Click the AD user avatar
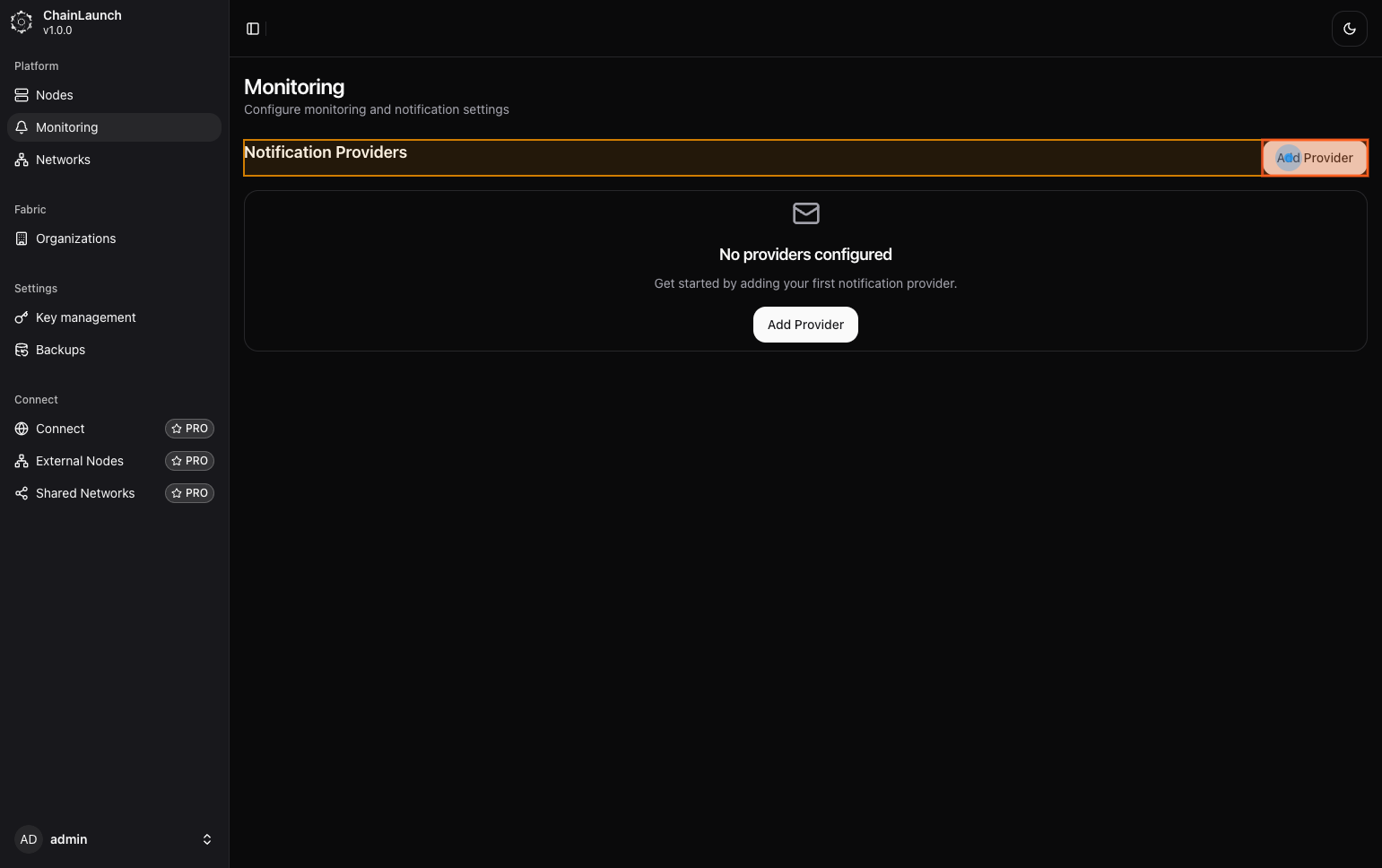Screen dimensions: 1382x868 click(29, 839)
